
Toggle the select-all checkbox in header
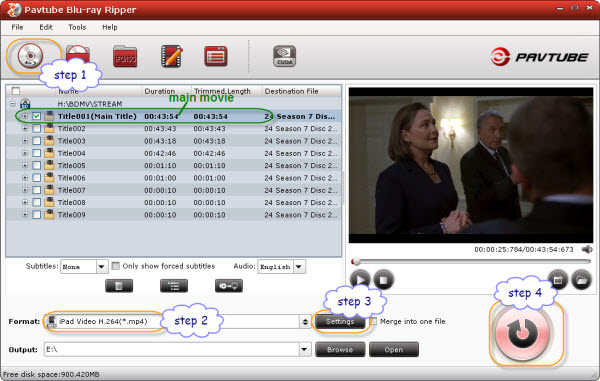tap(16, 91)
